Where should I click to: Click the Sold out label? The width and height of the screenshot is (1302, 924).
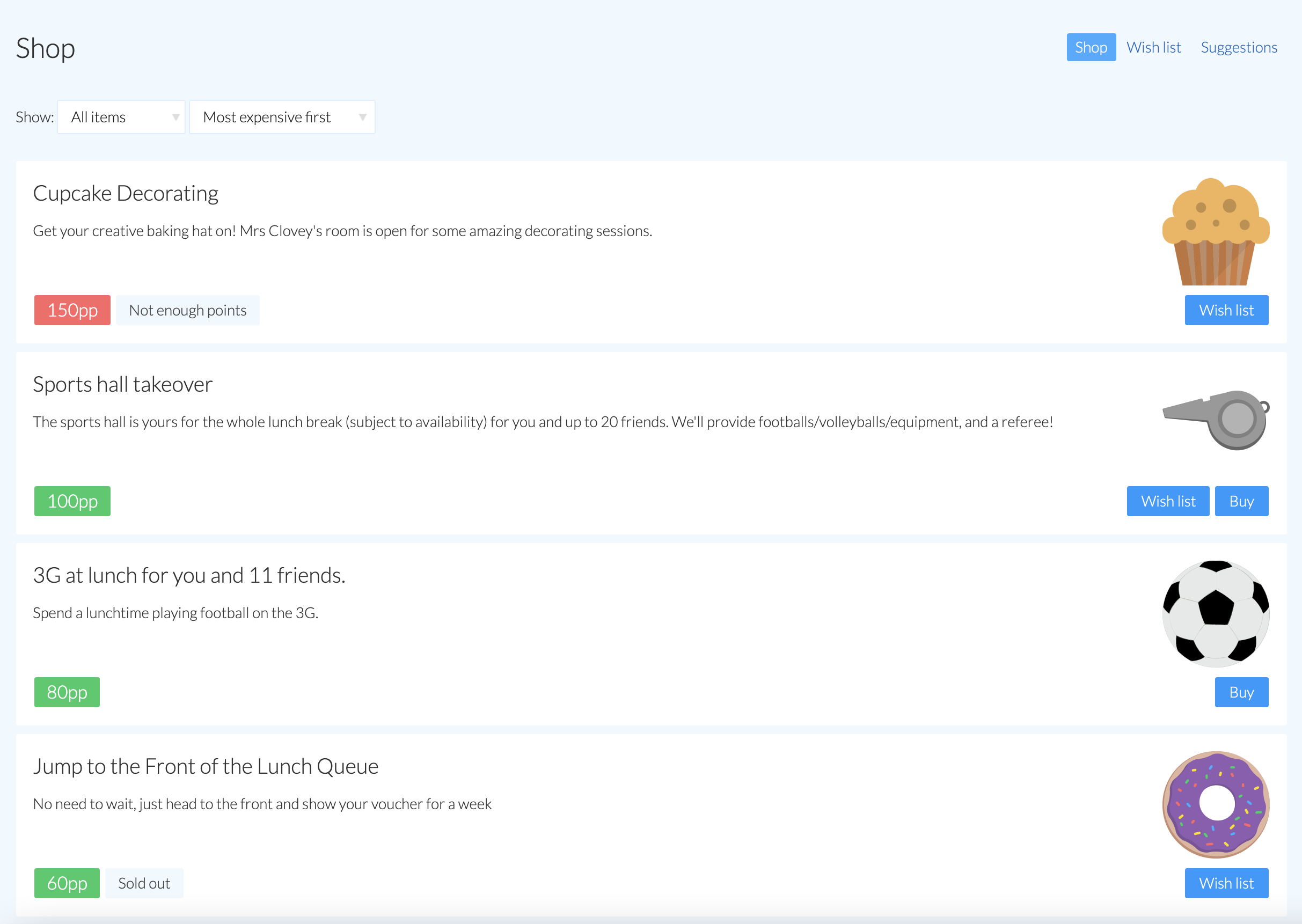144,883
